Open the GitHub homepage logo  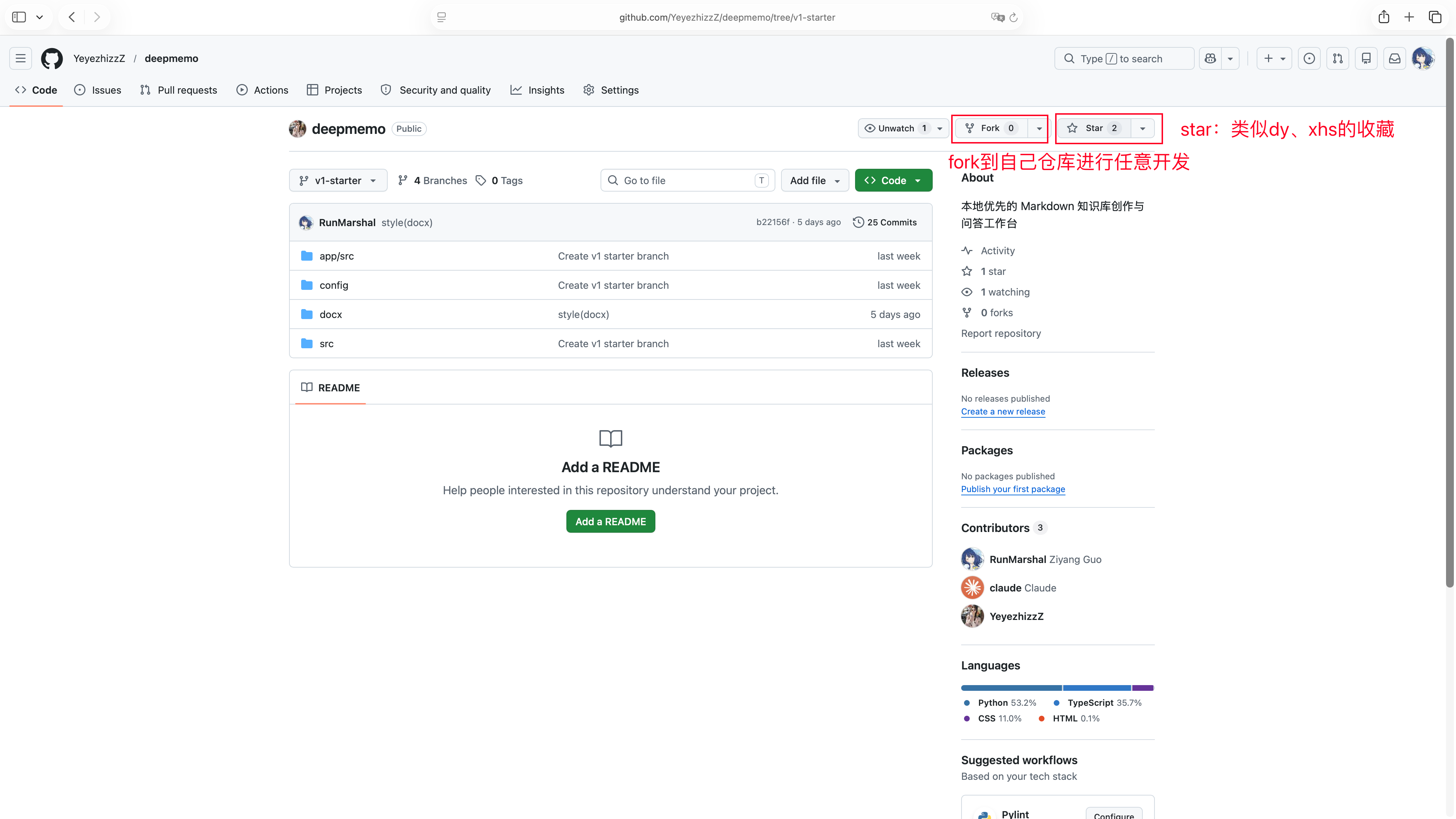click(51, 58)
